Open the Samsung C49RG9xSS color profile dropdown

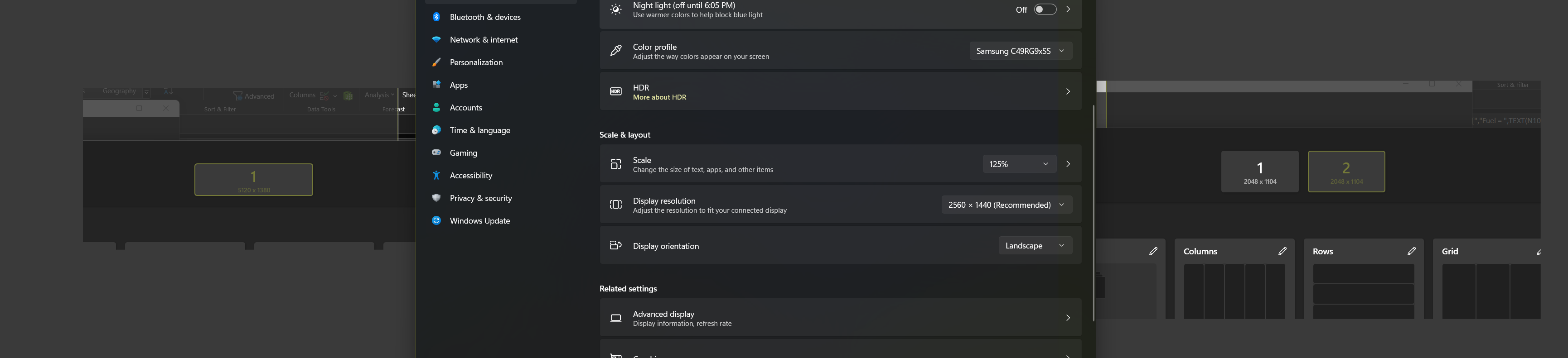(1020, 51)
